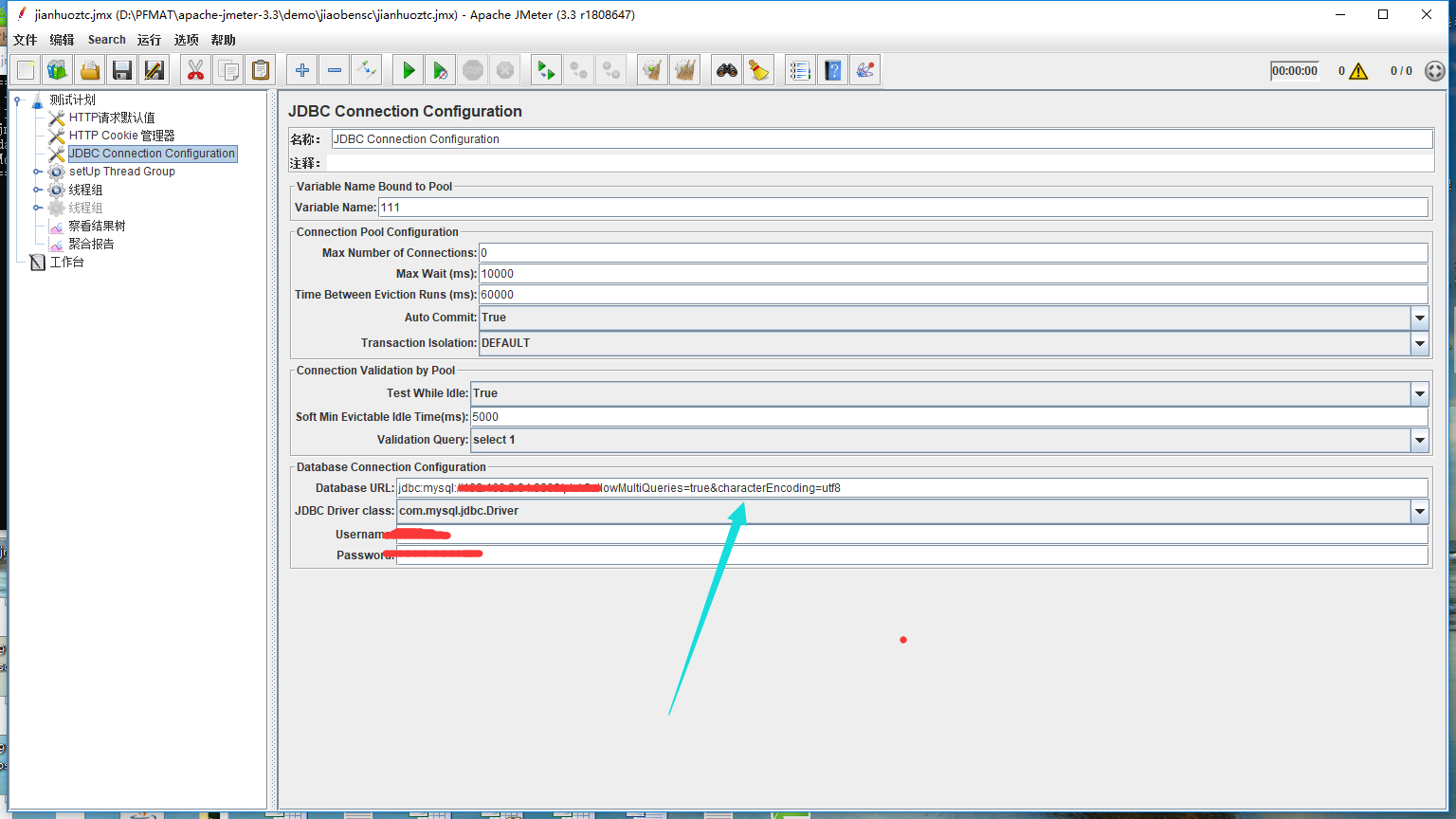Click the Open file folder toolbar icon

tap(90, 70)
